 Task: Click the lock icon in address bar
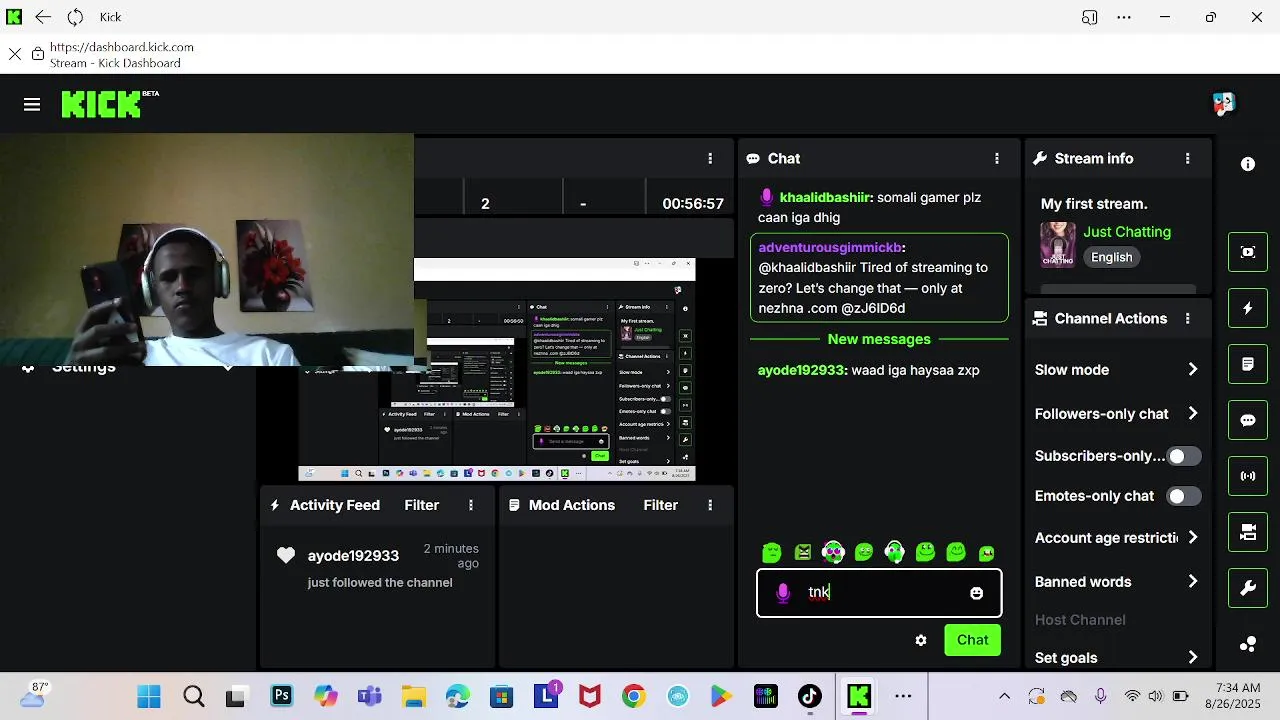37,54
